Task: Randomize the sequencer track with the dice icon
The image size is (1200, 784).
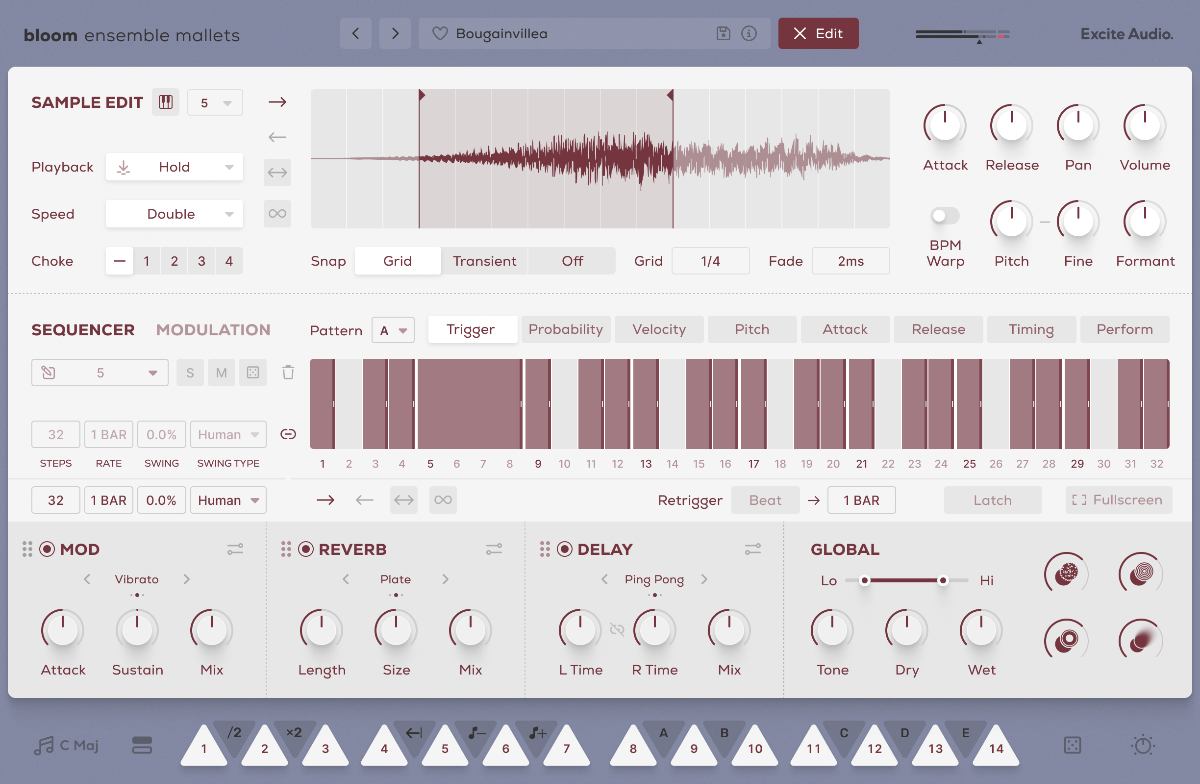Action: [253, 372]
